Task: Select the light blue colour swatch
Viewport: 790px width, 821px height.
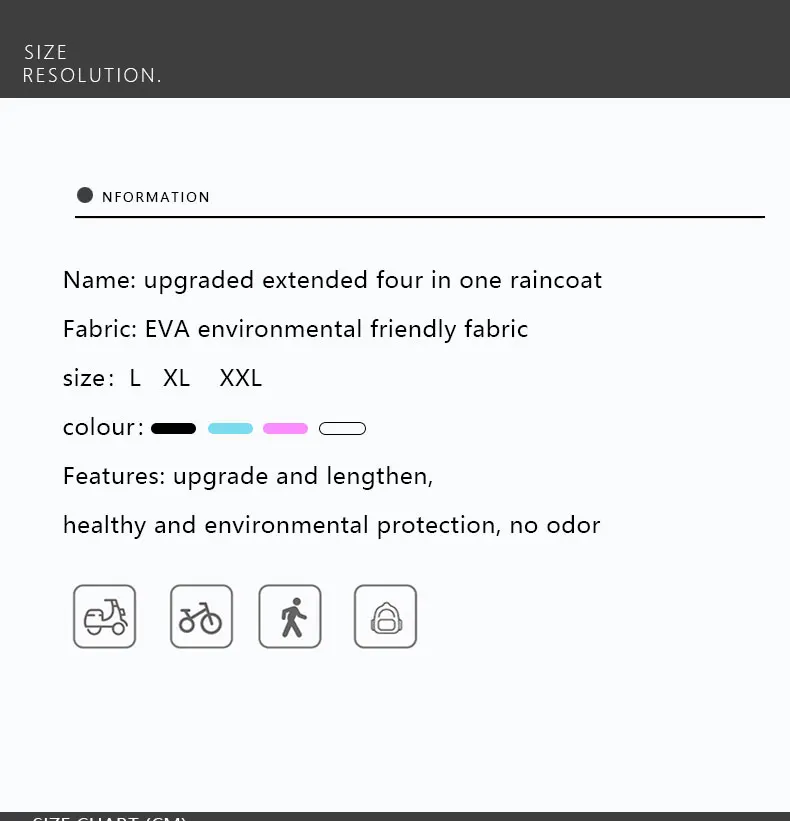Action: [x=230, y=429]
